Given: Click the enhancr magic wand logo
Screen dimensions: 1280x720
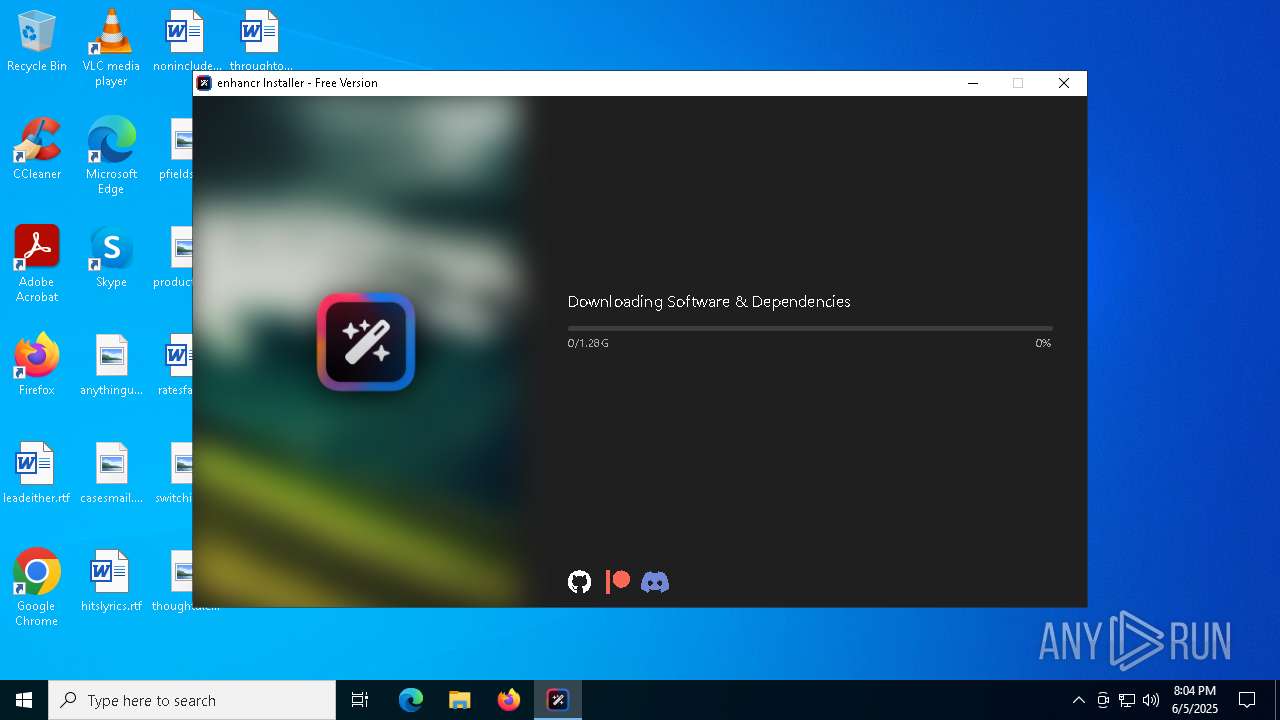Looking at the screenshot, I should point(366,342).
